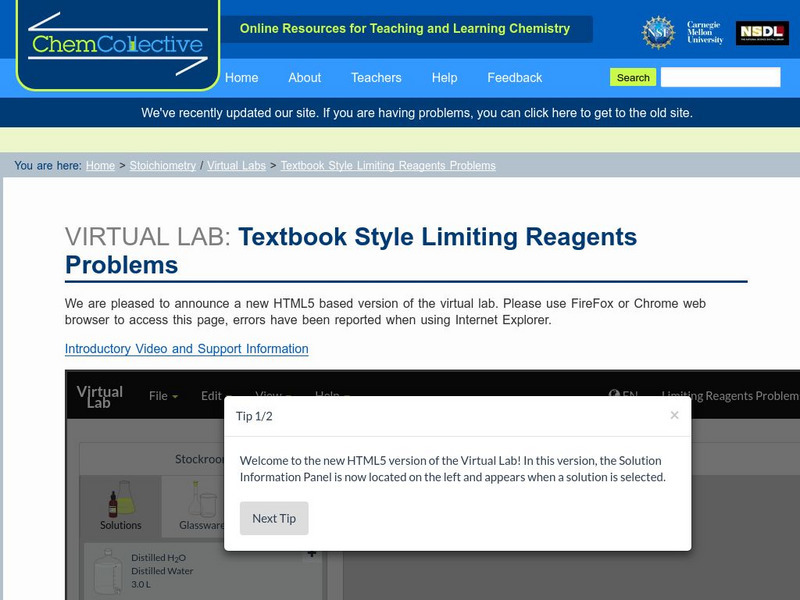Select the Solutions stockroom tab
Viewport: 800px width, 600px height.
[x=120, y=505]
